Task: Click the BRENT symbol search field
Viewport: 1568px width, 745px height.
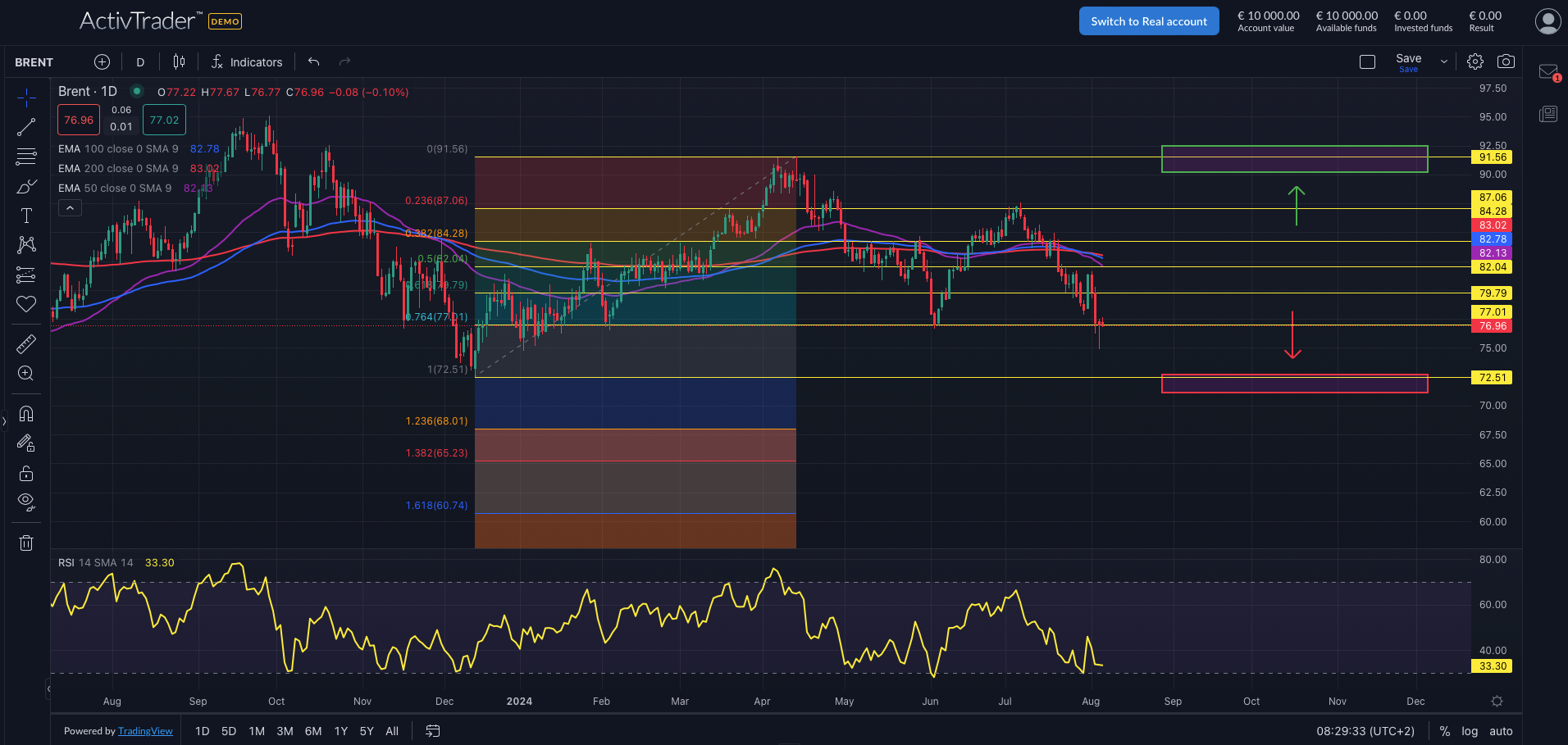Action: coord(34,62)
